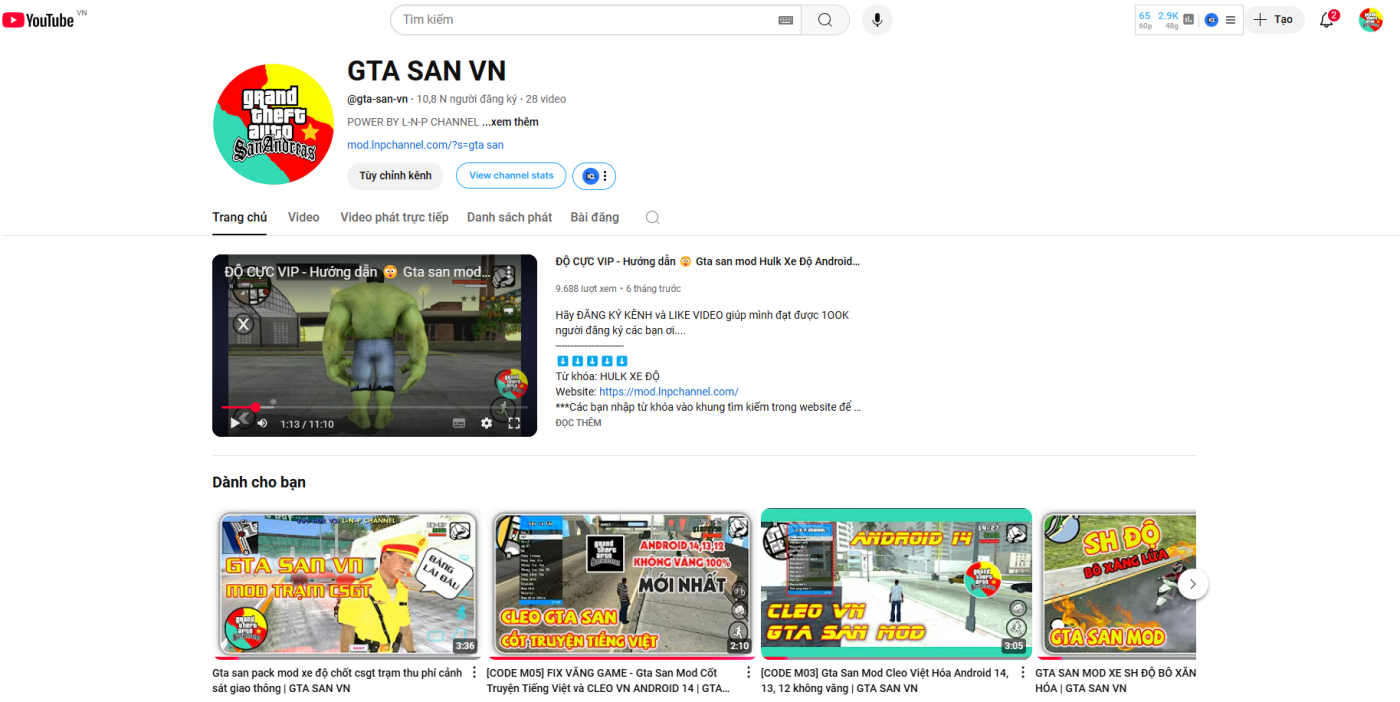Screen dimensions: 1400x702
Task: Click the YouTube logo to go home
Action: click(40, 20)
